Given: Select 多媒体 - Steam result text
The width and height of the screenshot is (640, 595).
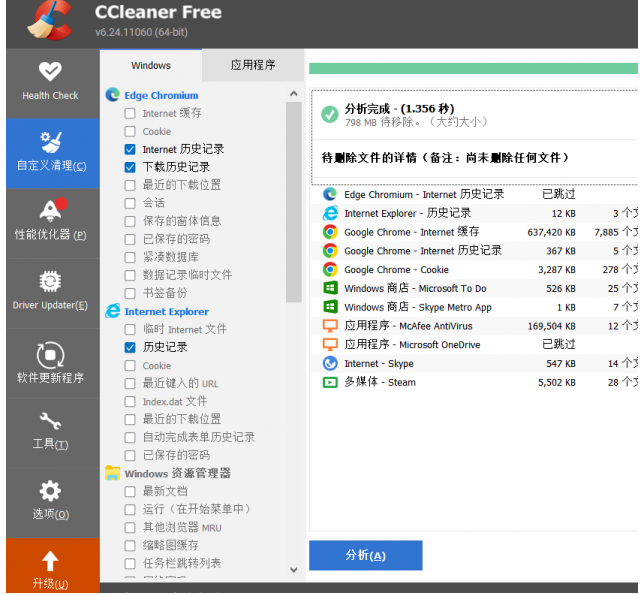Looking at the screenshot, I should [x=380, y=382].
